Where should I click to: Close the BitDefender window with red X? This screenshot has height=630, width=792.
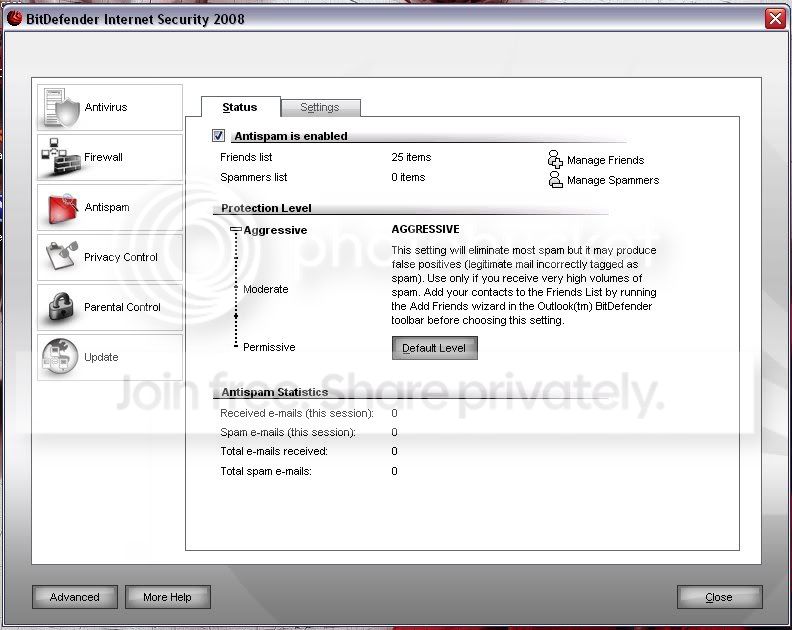[x=775, y=19]
